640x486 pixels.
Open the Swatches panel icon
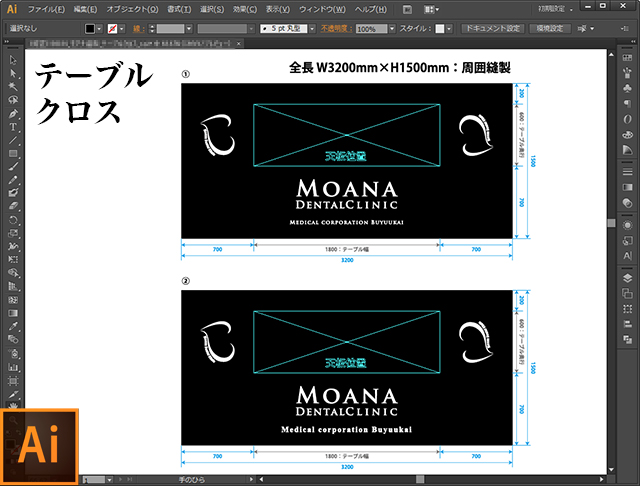click(x=627, y=58)
